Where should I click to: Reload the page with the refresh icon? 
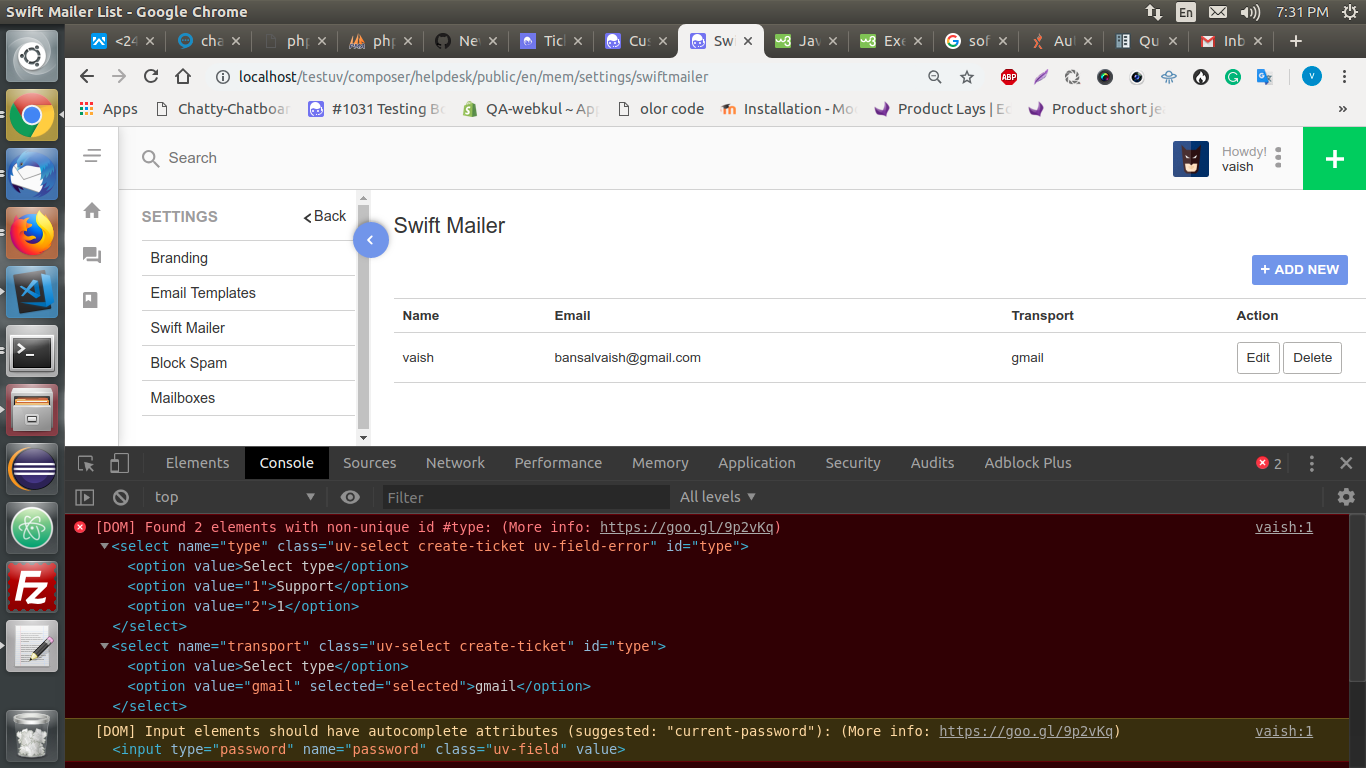tap(150, 76)
